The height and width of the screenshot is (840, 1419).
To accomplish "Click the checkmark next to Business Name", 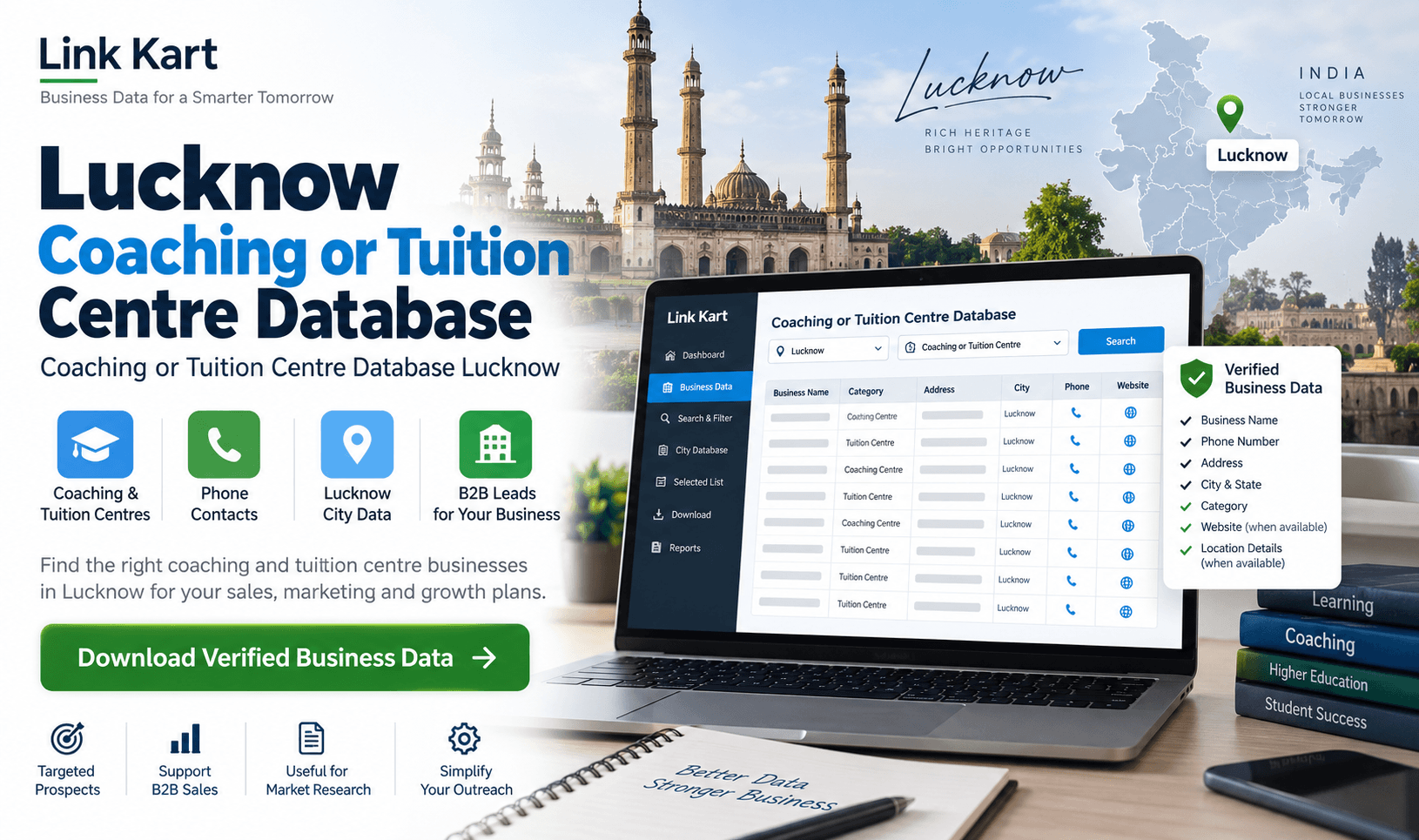I will point(1185,420).
